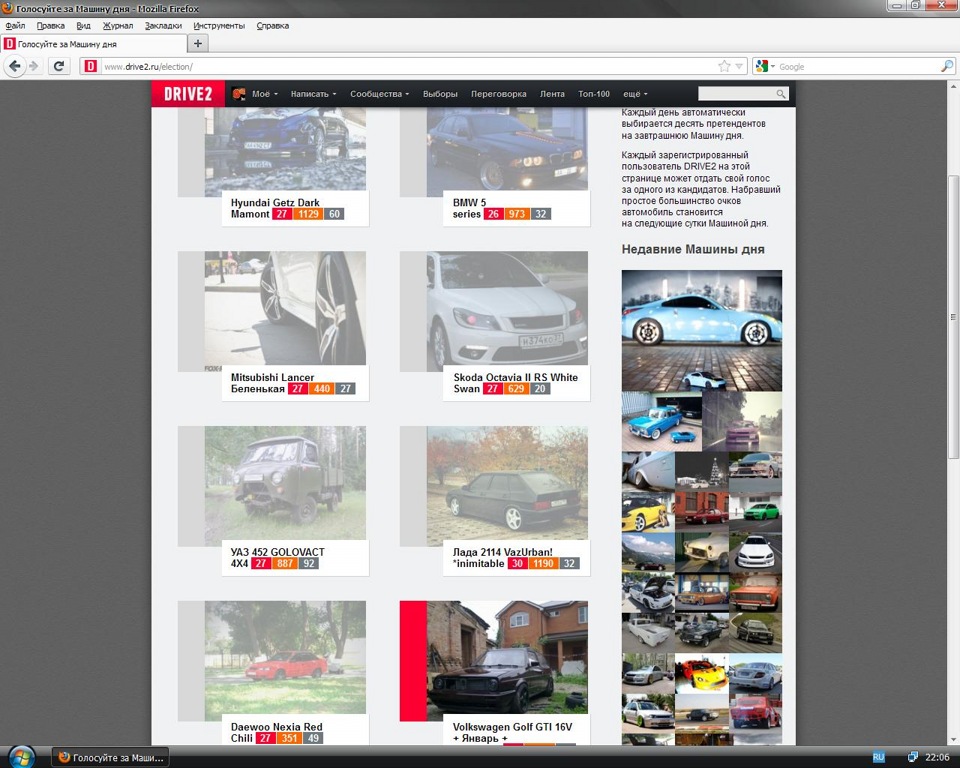Click the white Skoda Octavia photo
Image resolution: width=960 pixels, height=768 pixels.
pos(507,308)
